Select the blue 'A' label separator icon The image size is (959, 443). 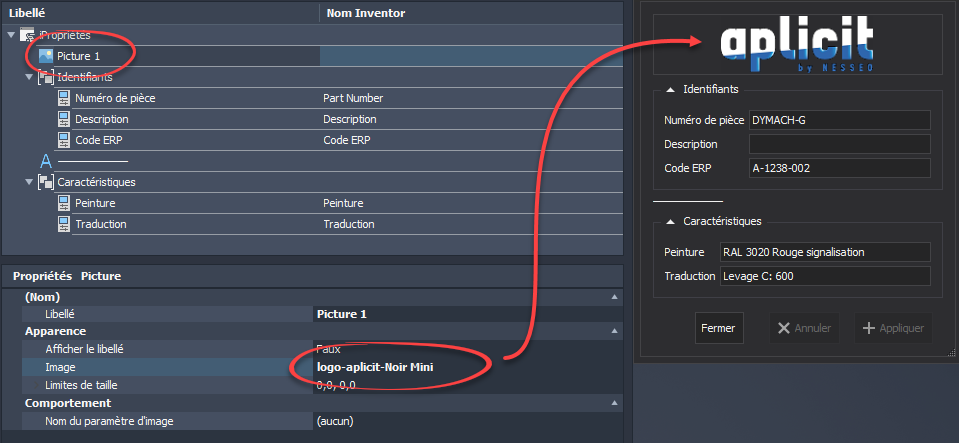[x=45, y=161]
